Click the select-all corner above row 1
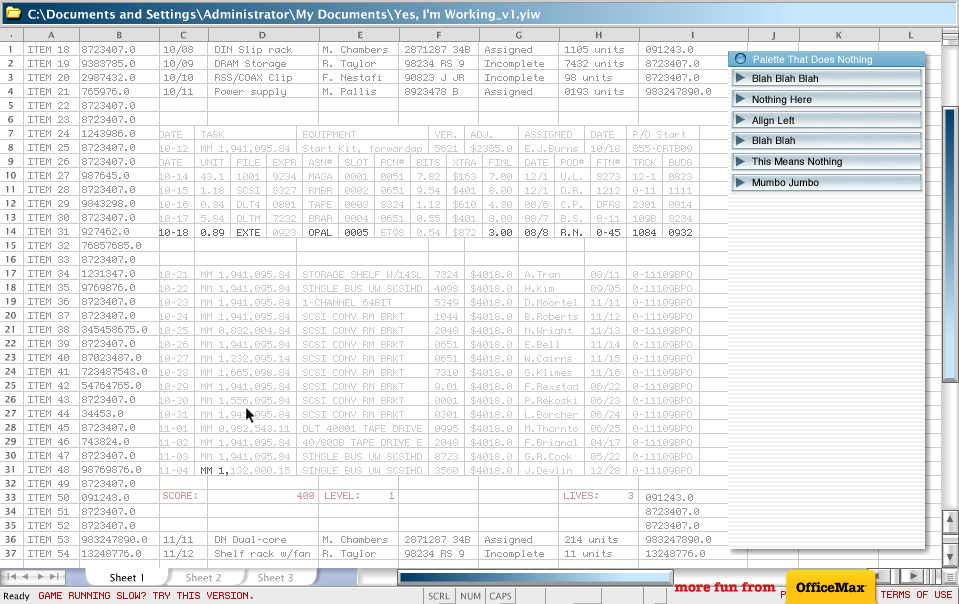Viewport: 959px width, 604px height. [x=11, y=35]
